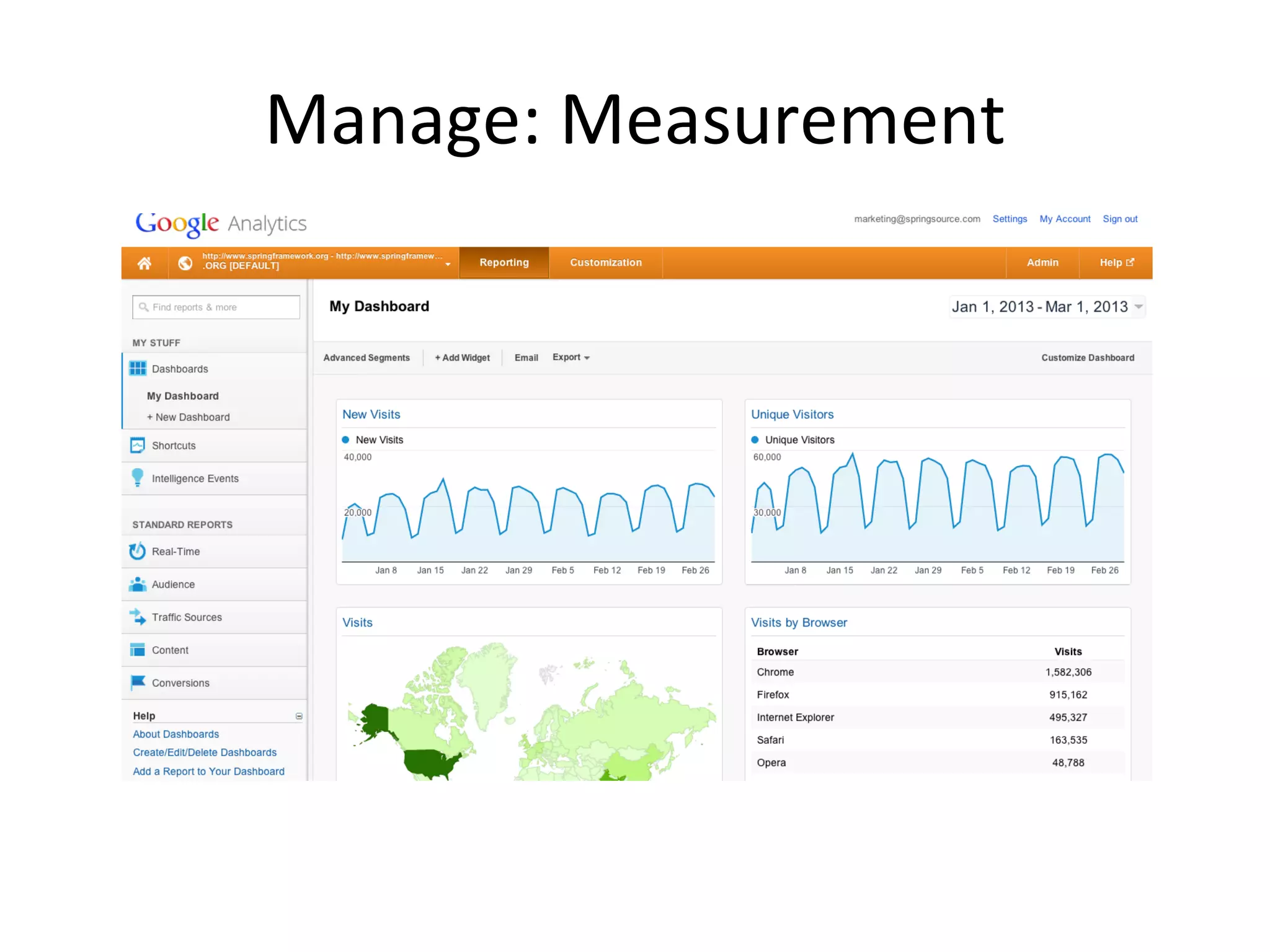Open About Dashboards help link
Image resolution: width=1270 pixels, height=952 pixels.
coord(175,734)
